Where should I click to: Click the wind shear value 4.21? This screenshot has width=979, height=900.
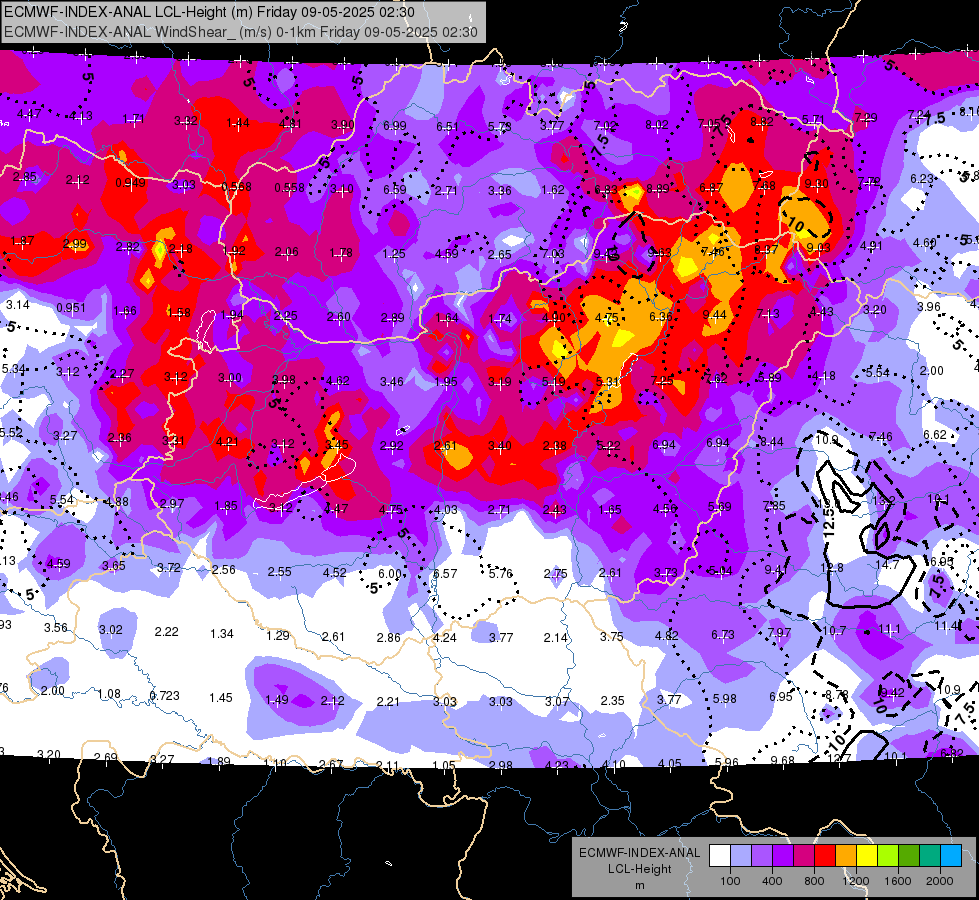tap(227, 442)
